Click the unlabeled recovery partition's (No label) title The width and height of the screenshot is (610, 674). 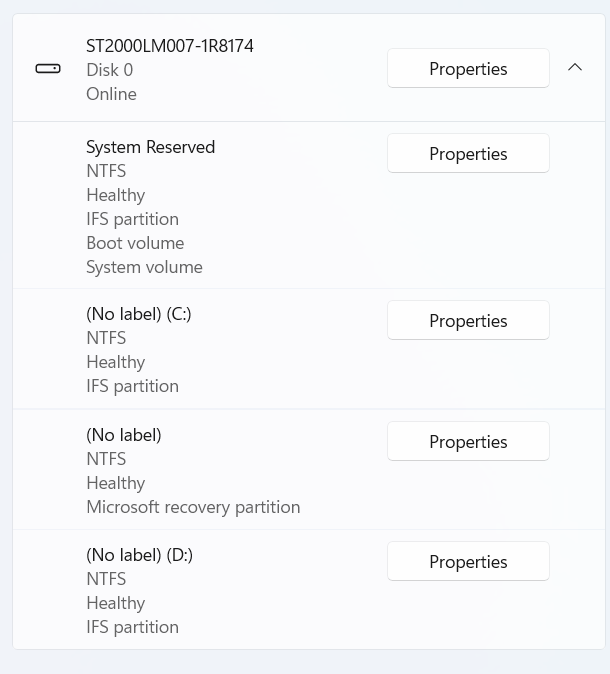coord(123,435)
